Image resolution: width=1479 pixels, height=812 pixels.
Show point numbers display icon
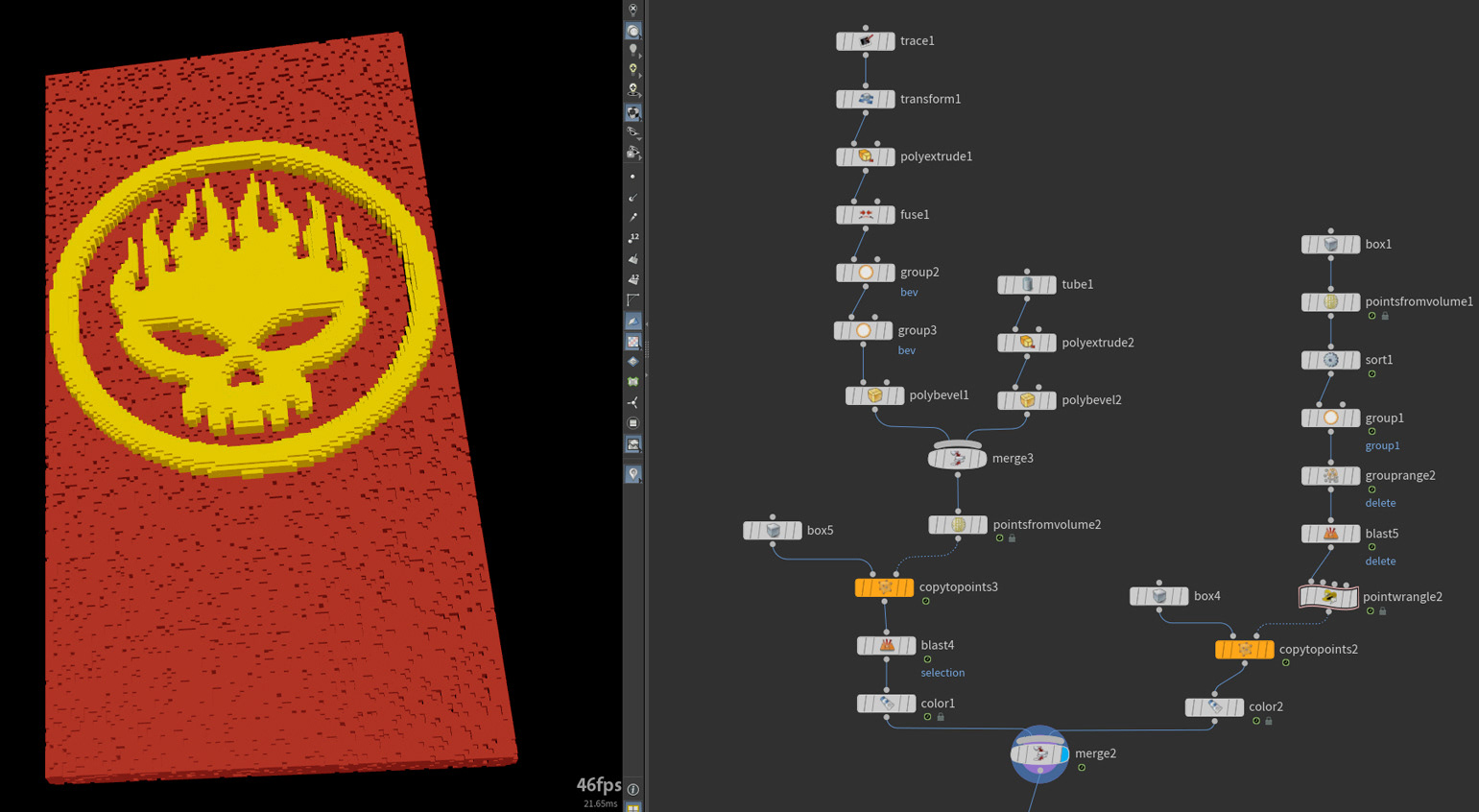[633, 237]
